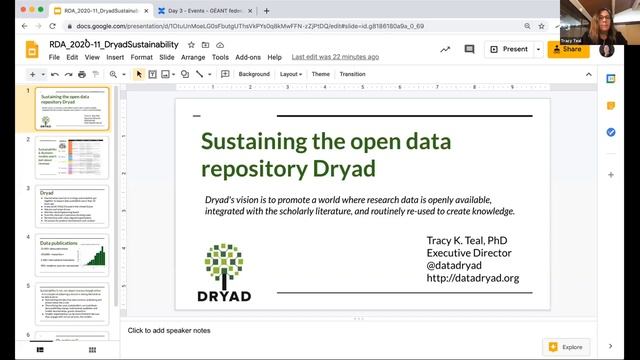Open the Insert menu
640x360 pixels.
[x=115, y=57]
